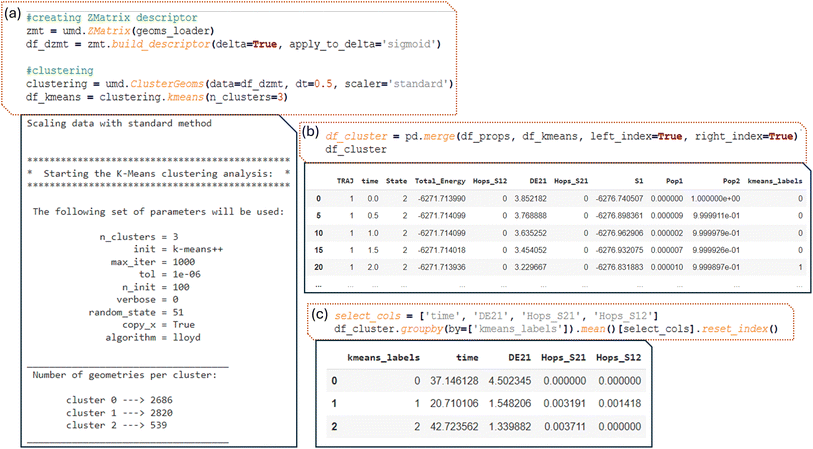Click the 'Pop1' column header
Viewport: 813px width, 449px height.
[x=675, y=181]
